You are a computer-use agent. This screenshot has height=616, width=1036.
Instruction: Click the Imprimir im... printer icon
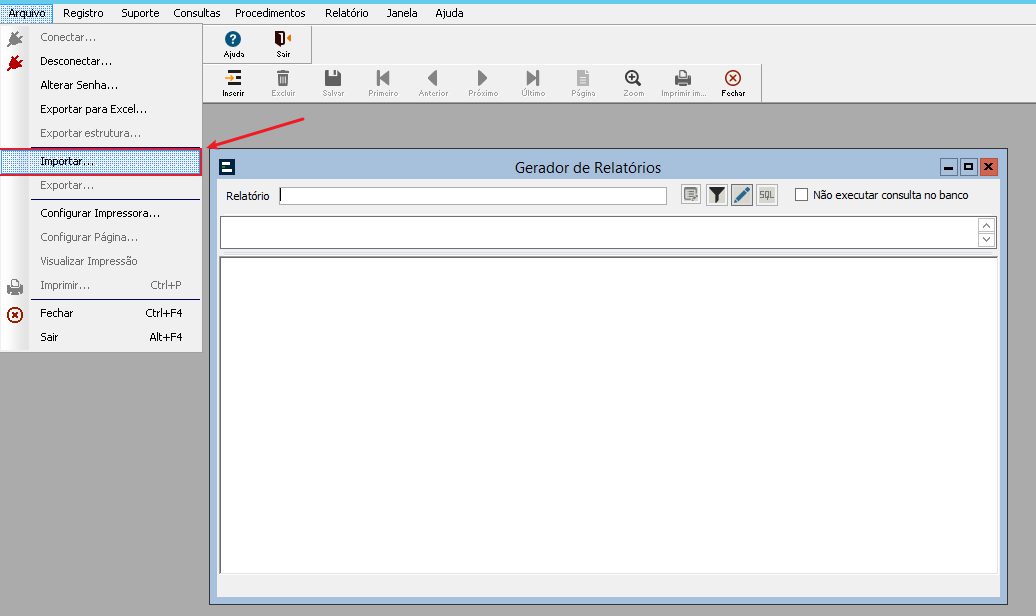click(x=683, y=78)
